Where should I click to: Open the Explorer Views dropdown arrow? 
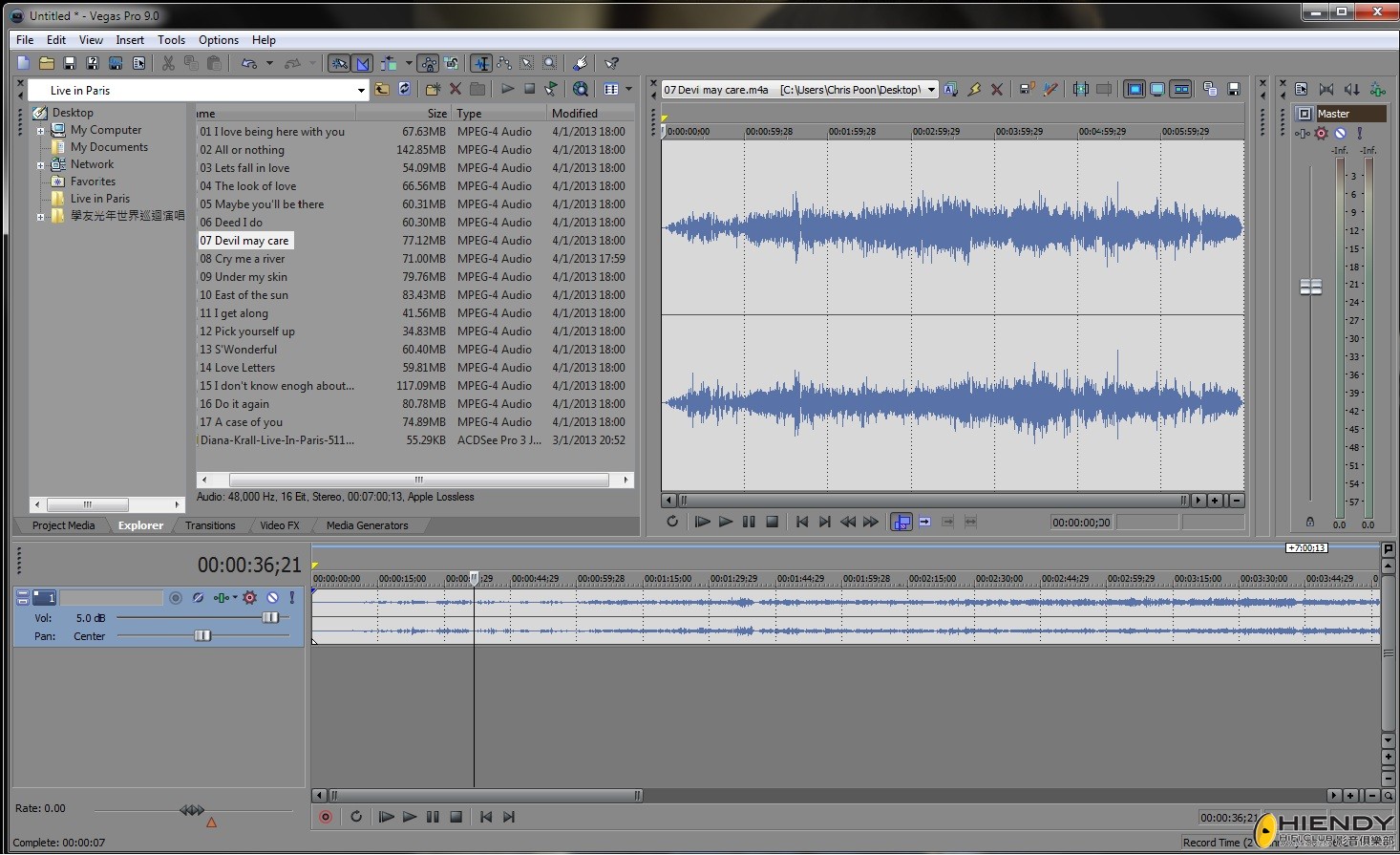click(x=628, y=89)
